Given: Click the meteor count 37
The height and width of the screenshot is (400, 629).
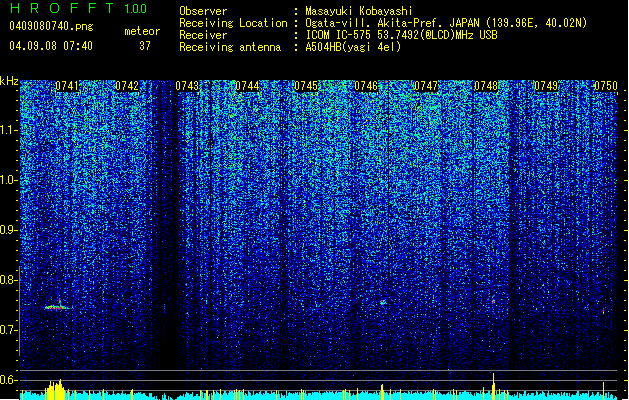Looking at the screenshot, I should point(145,46).
